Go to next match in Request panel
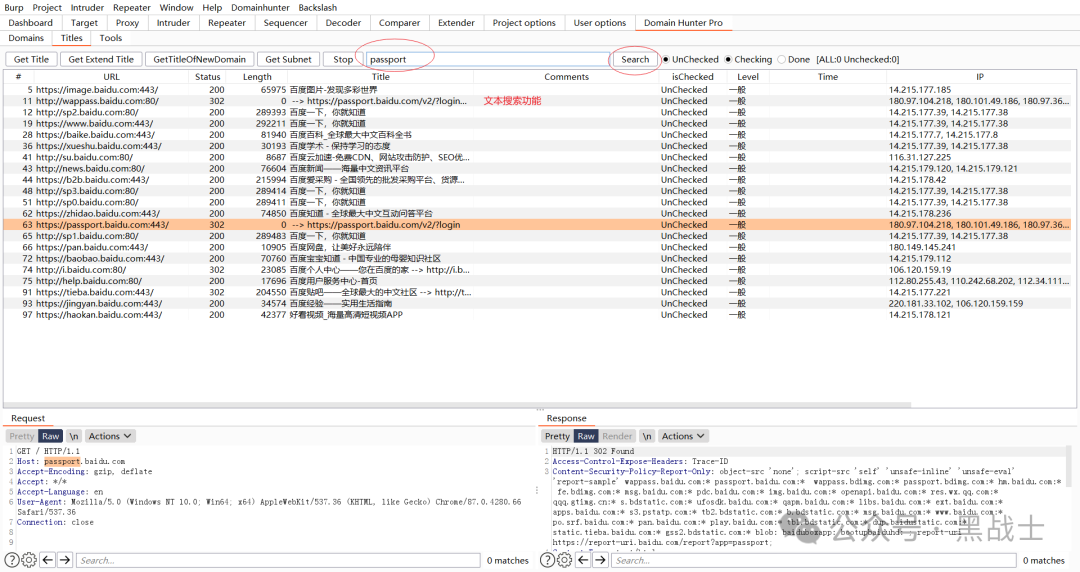 pyautogui.click(x=65, y=560)
